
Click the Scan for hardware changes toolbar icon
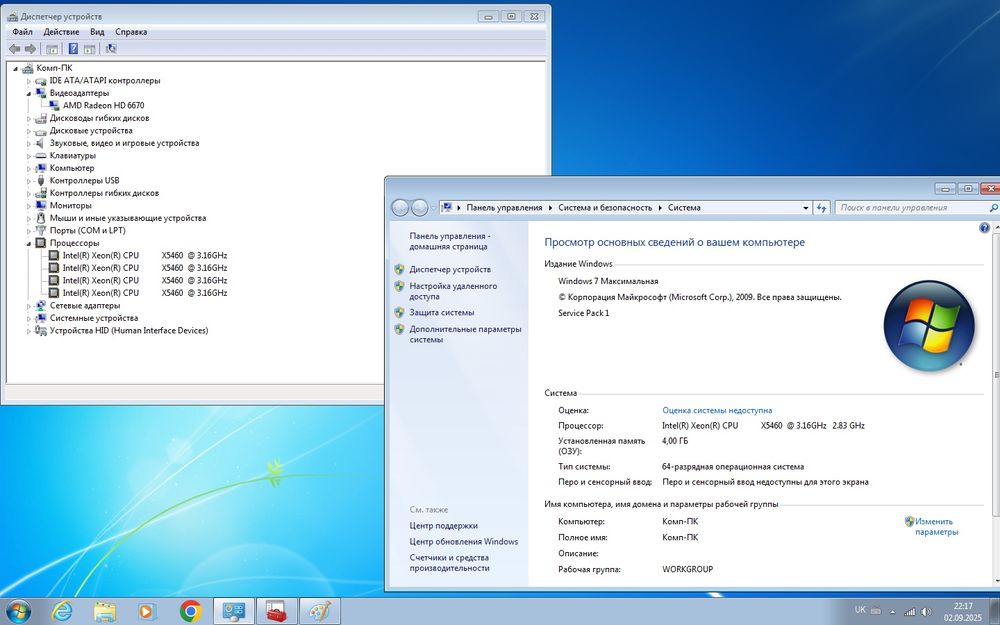pos(110,48)
